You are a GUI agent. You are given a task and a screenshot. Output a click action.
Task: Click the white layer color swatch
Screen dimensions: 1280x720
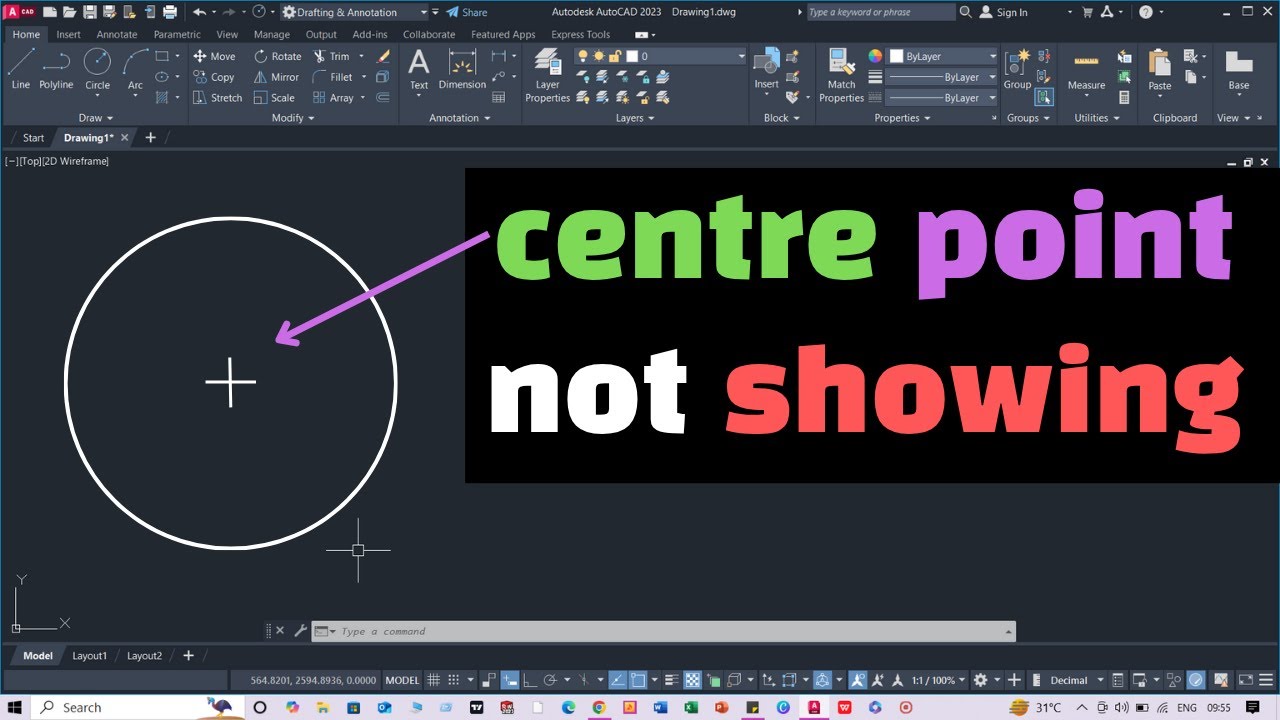tap(632, 56)
